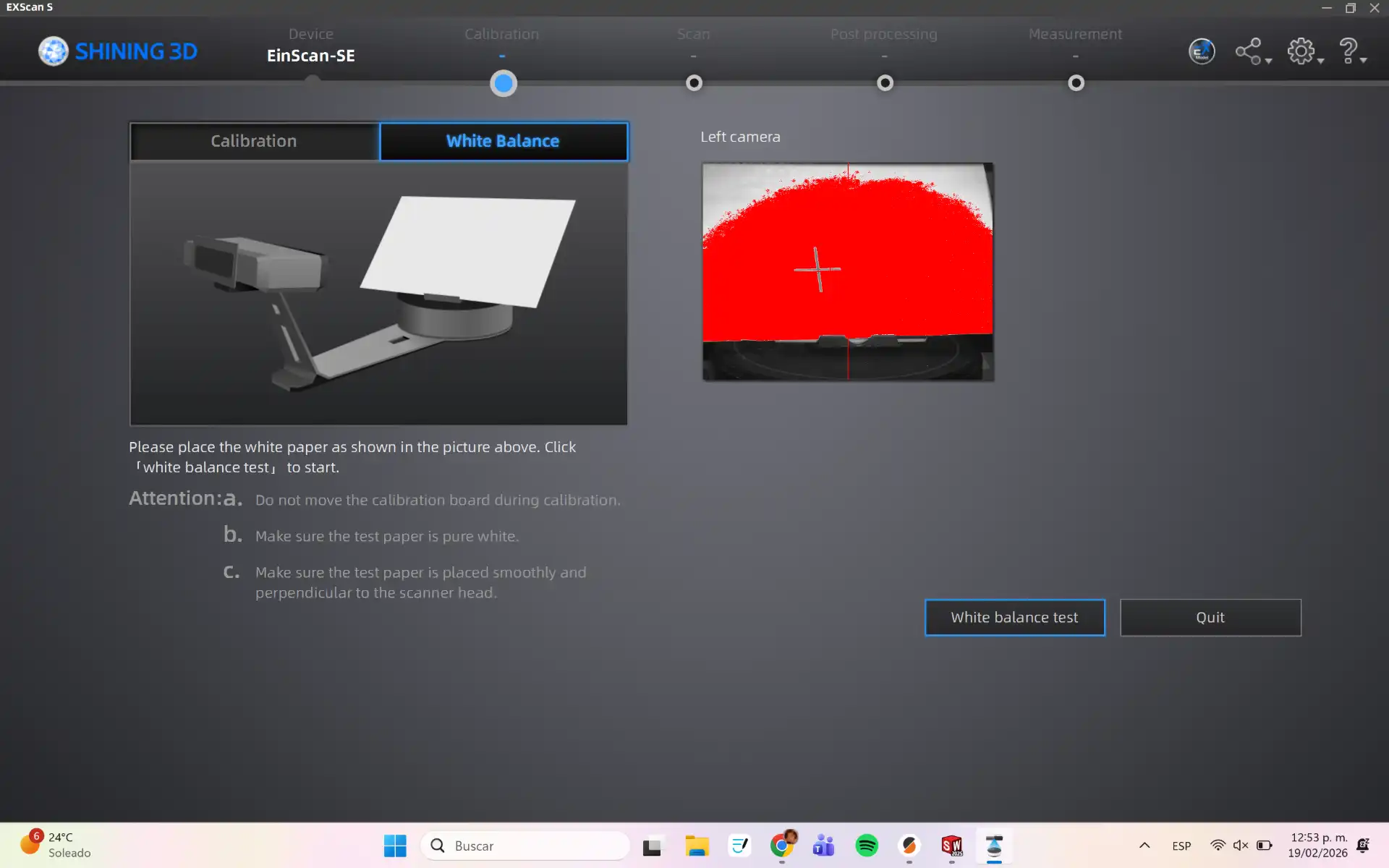The height and width of the screenshot is (868, 1389).
Task: Click the Measurement step node on the progress bar
Action: tap(1076, 83)
